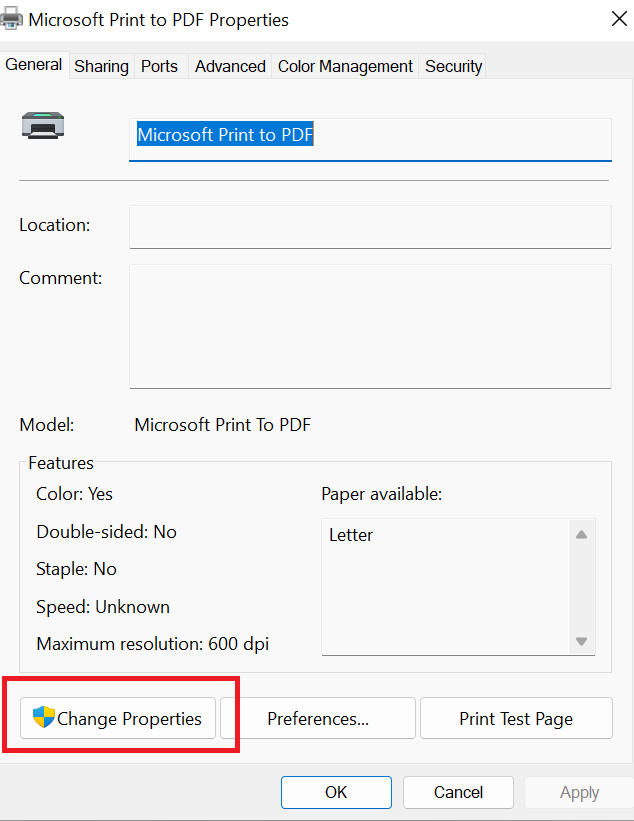The width and height of the screenshot is (634, 821).
Task: Click the printer name text field
Action: point(370,136)
